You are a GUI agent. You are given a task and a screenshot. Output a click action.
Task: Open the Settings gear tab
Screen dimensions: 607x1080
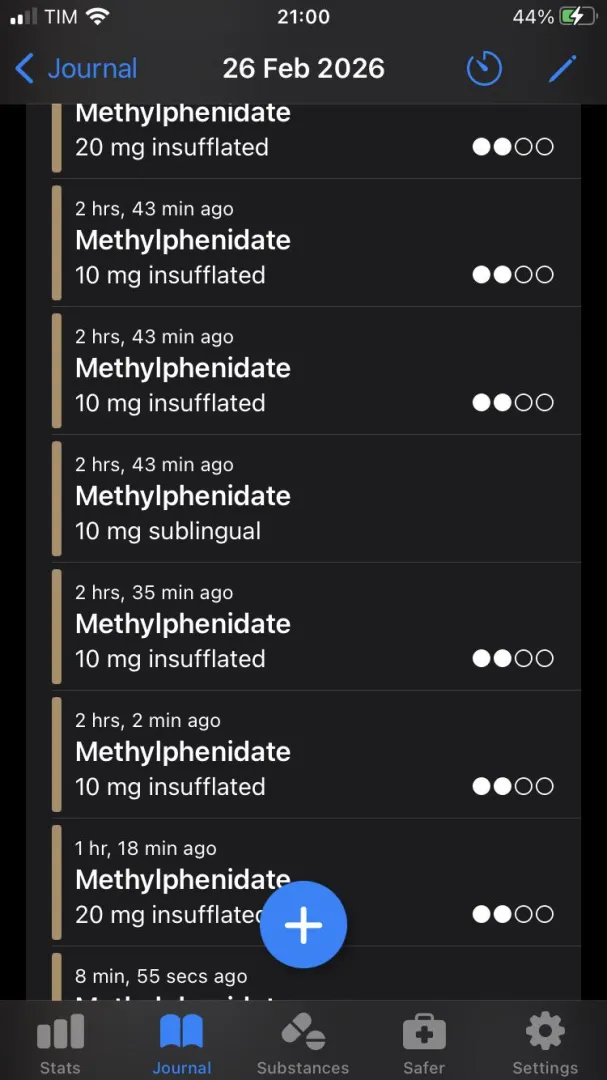coord(545,1043)
